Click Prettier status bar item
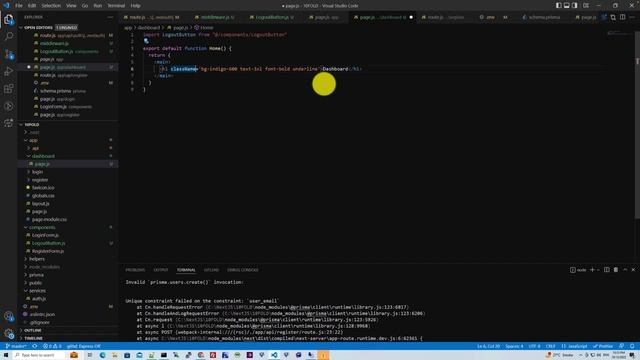The height and width of the screenshot is (360, 640). 603,346
